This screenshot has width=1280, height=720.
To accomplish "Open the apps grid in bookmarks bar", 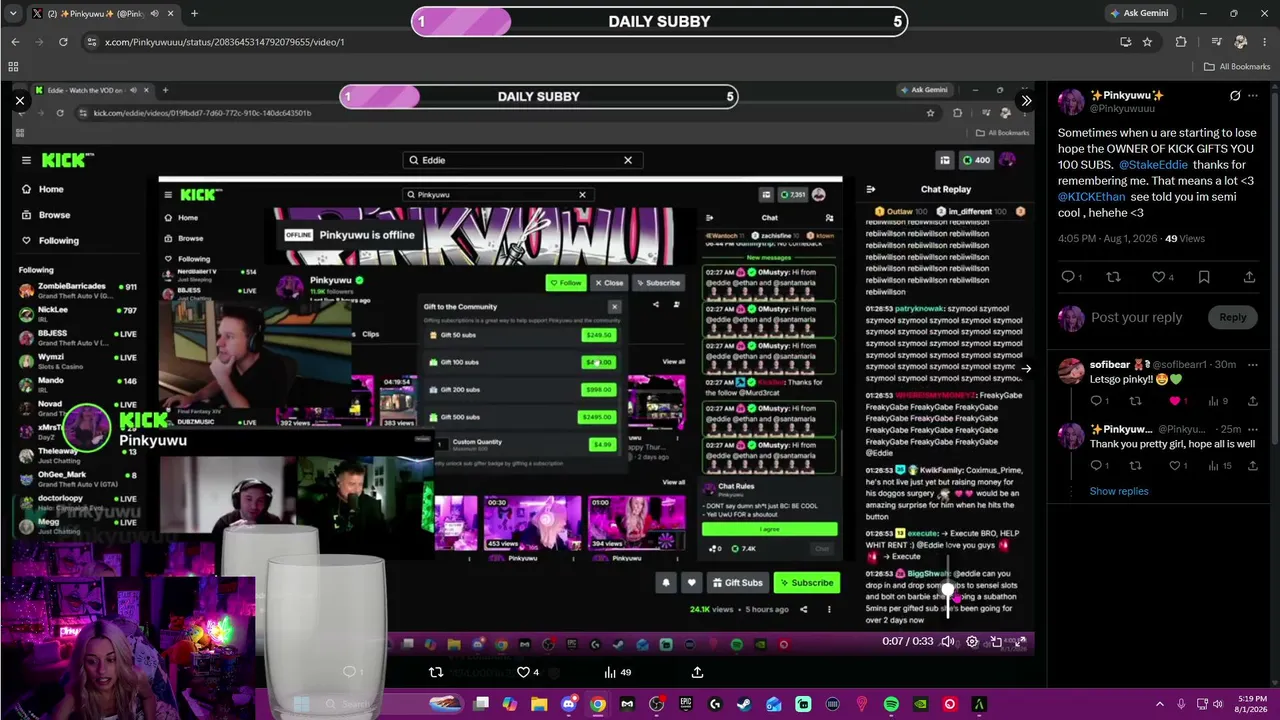I will [x=13, y=67].
